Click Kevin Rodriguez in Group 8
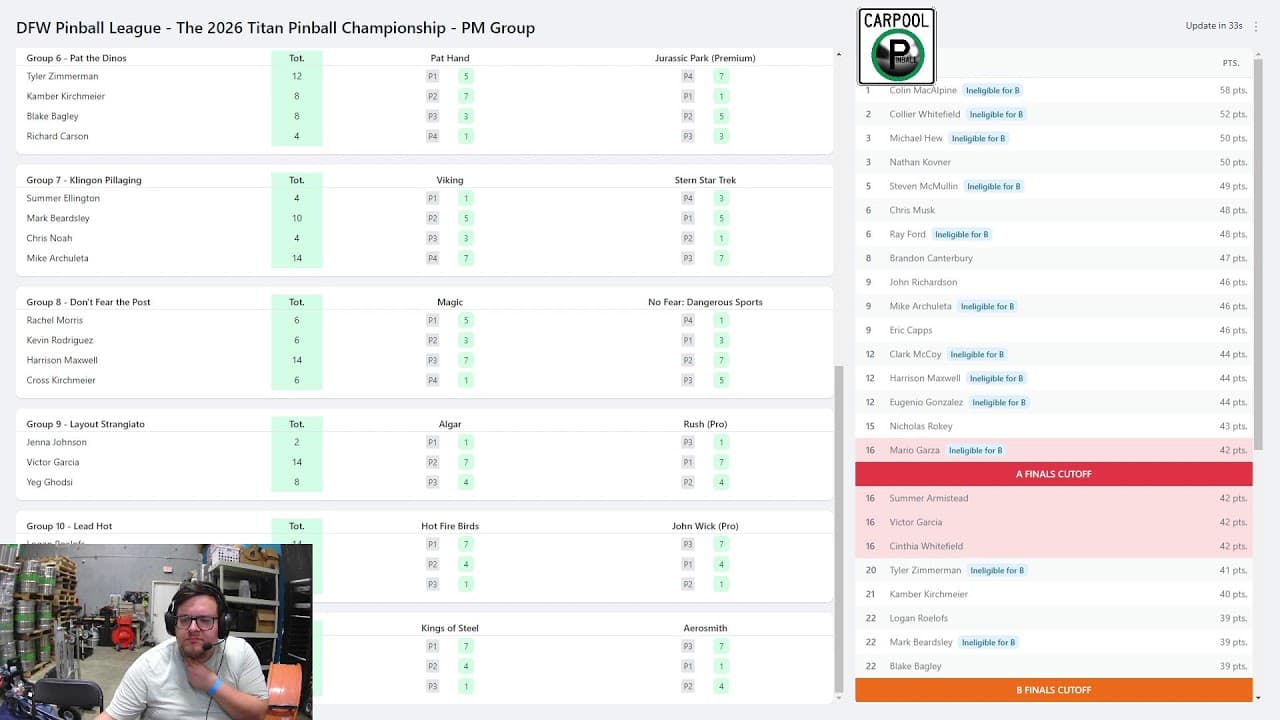Viewport: 1280px width, 720px height. click(59, 340)
